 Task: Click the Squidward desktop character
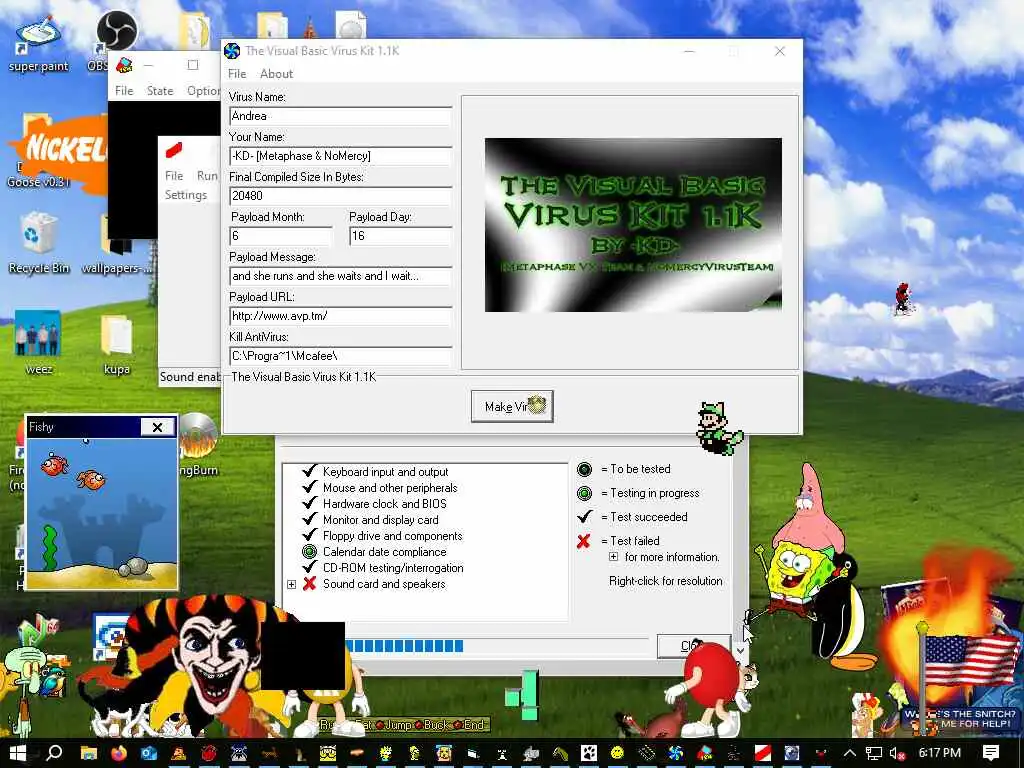tap(27, 679)
